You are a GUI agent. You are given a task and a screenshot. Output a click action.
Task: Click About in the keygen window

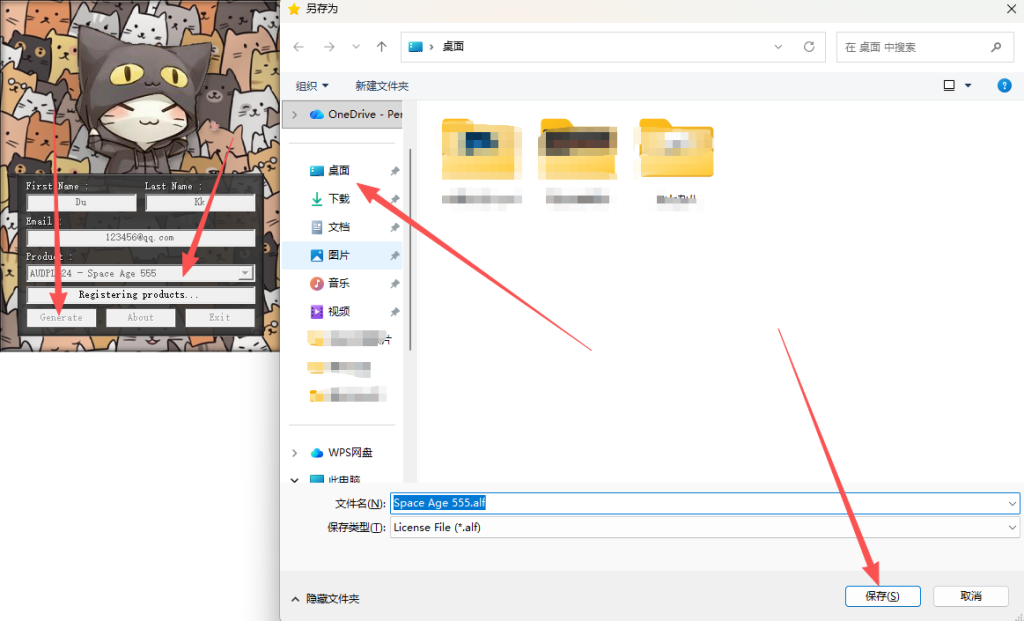pyautogui.click(x=140, y=317)
